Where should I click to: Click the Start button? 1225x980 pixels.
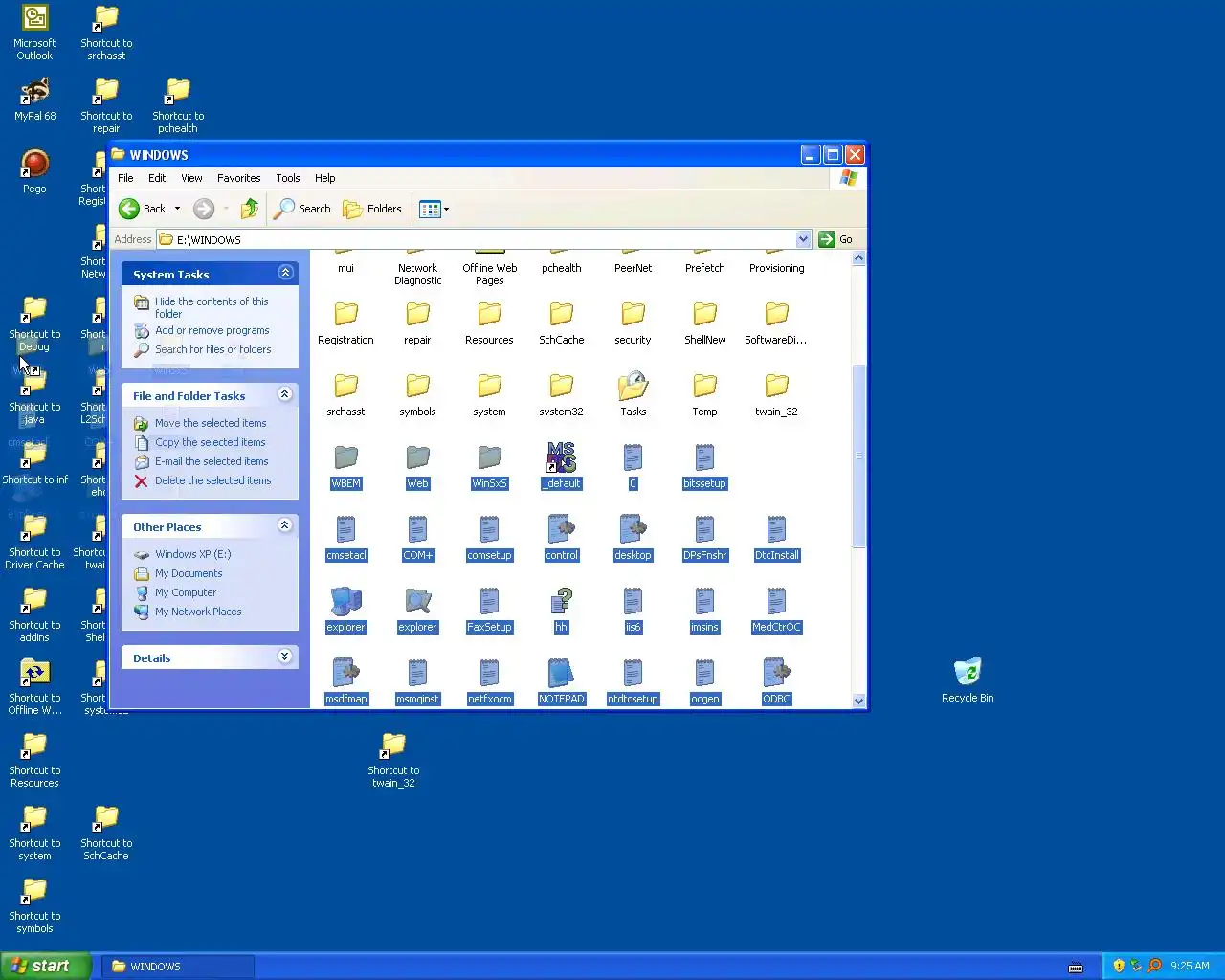click(x=46, y=966)
